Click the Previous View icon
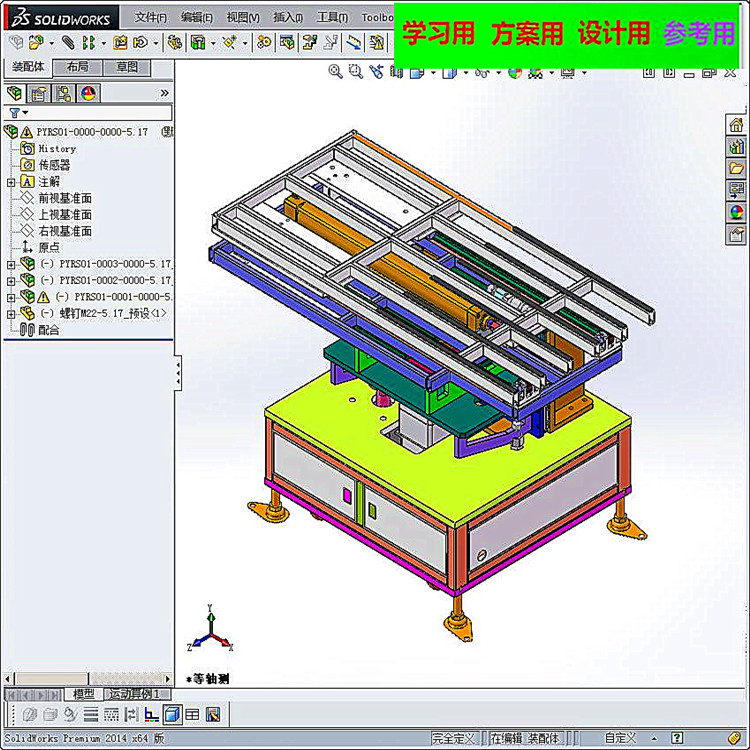Screen dimensions: 750x750 coord(376,72)
